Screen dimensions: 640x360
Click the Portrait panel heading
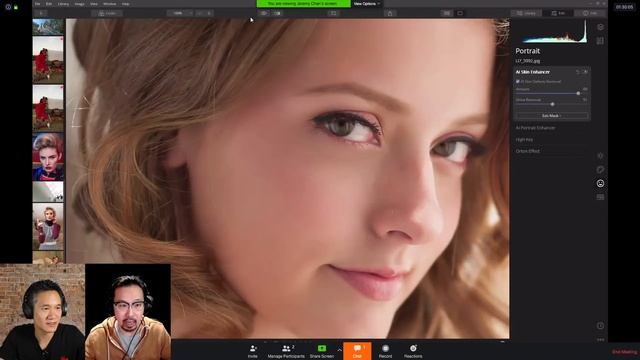[x=527, y=51]
